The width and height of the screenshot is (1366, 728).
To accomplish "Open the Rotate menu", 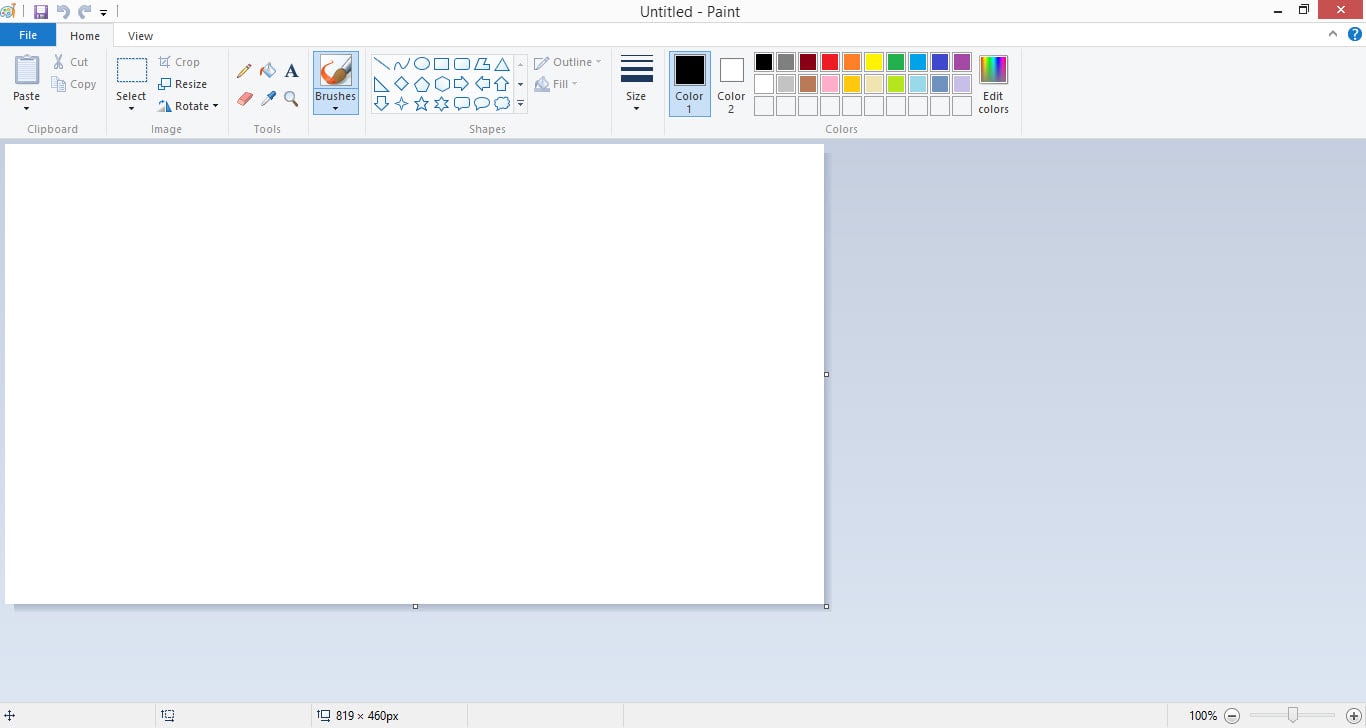I will coord(189,106).
